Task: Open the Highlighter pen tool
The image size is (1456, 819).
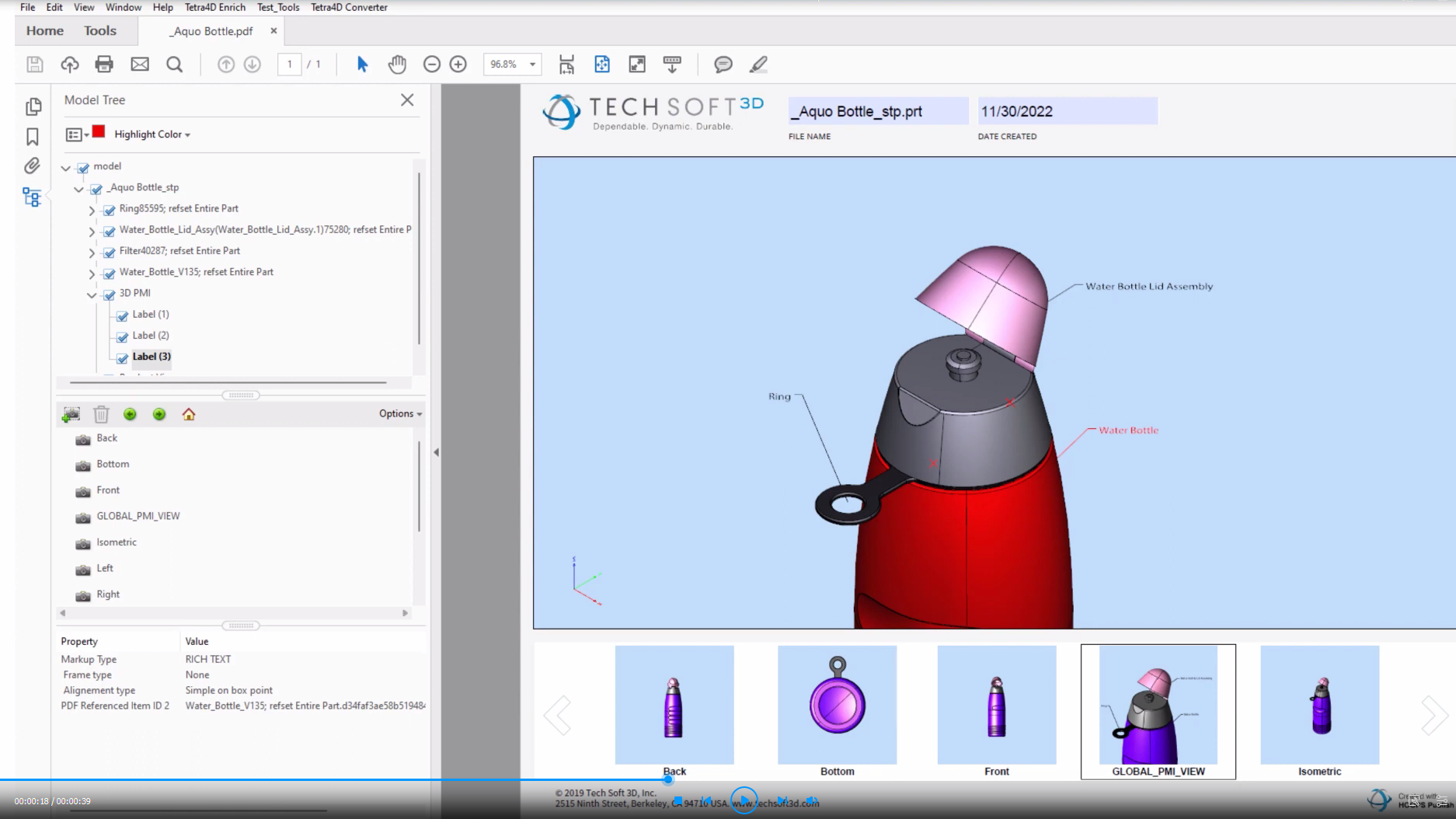Action: click(x=758, y=64)
